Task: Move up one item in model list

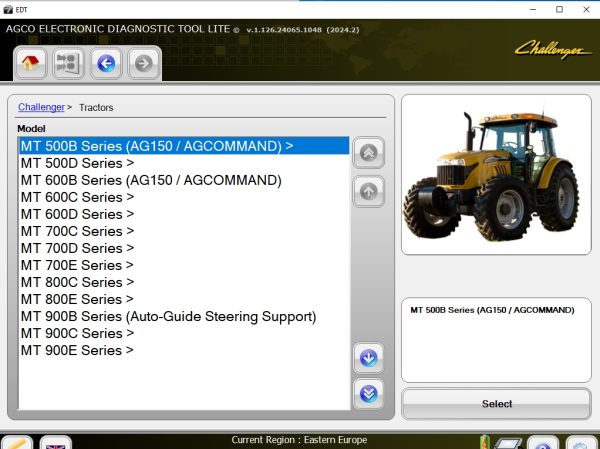Action: point(368,191)
